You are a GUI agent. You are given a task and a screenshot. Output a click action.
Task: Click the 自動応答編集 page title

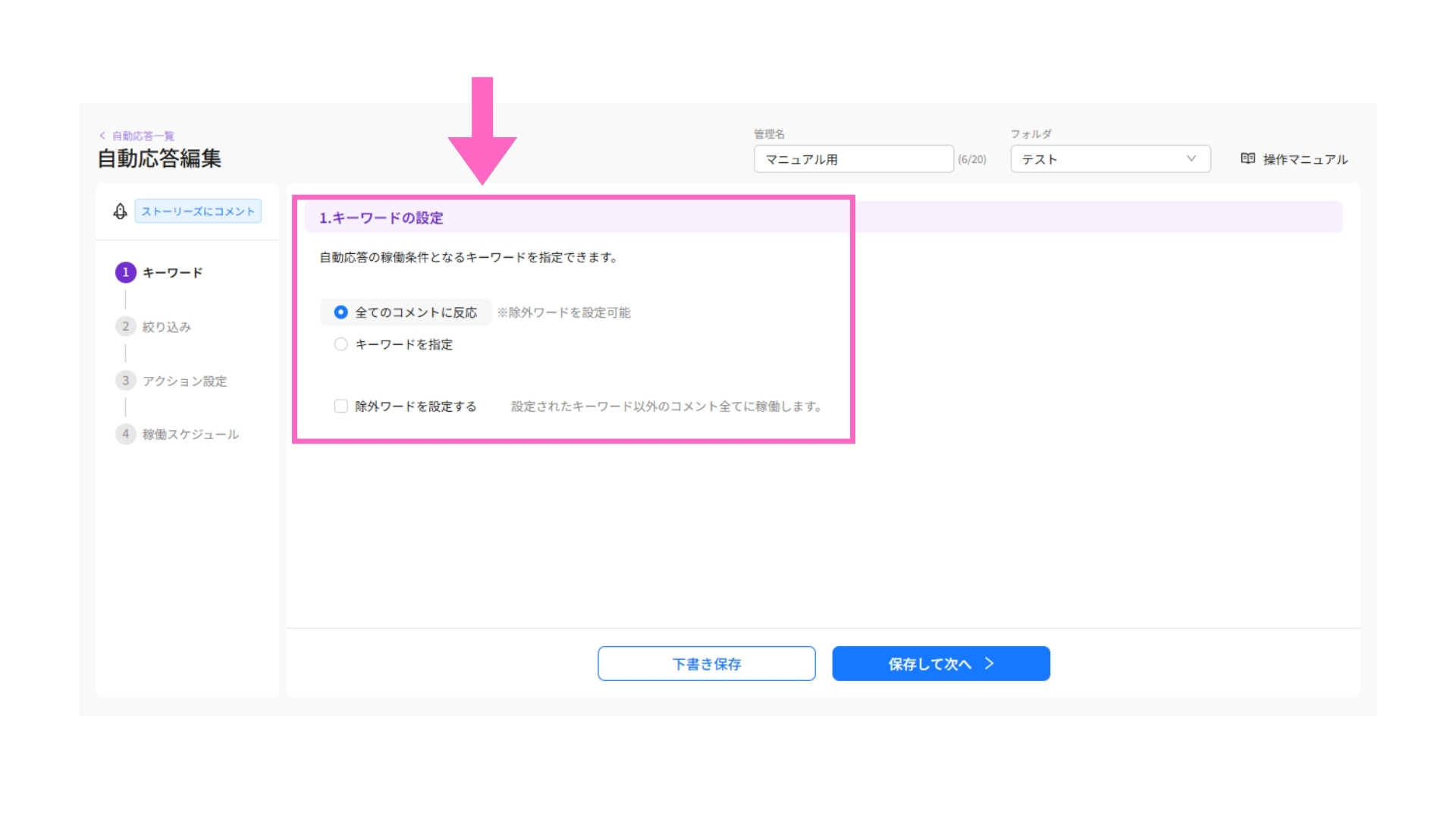(159, 158)
